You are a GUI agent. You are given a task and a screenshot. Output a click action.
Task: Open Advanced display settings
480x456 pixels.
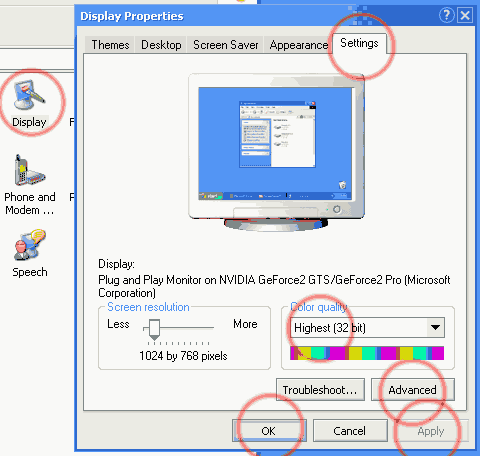[x=413, y=389]
